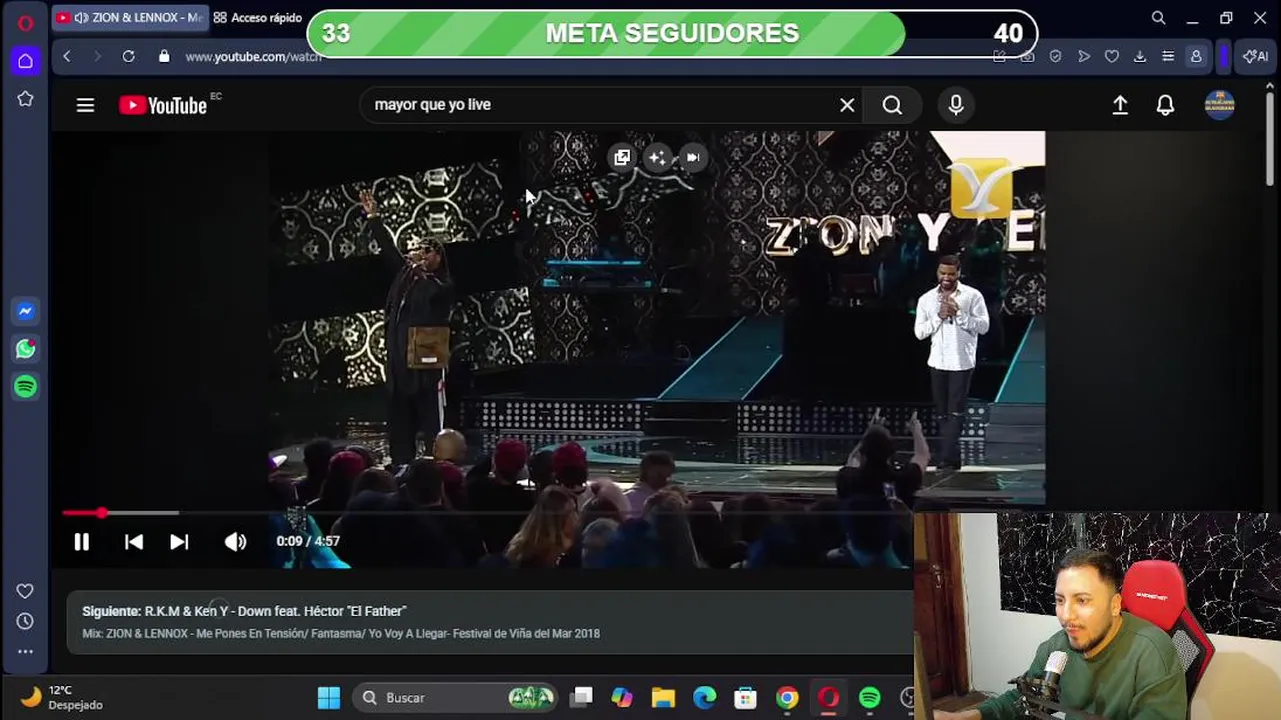Viewport: 1281px width, 720px height.
Task: Click the taskbar Buscar search box
Action: [x=455, y=698]
